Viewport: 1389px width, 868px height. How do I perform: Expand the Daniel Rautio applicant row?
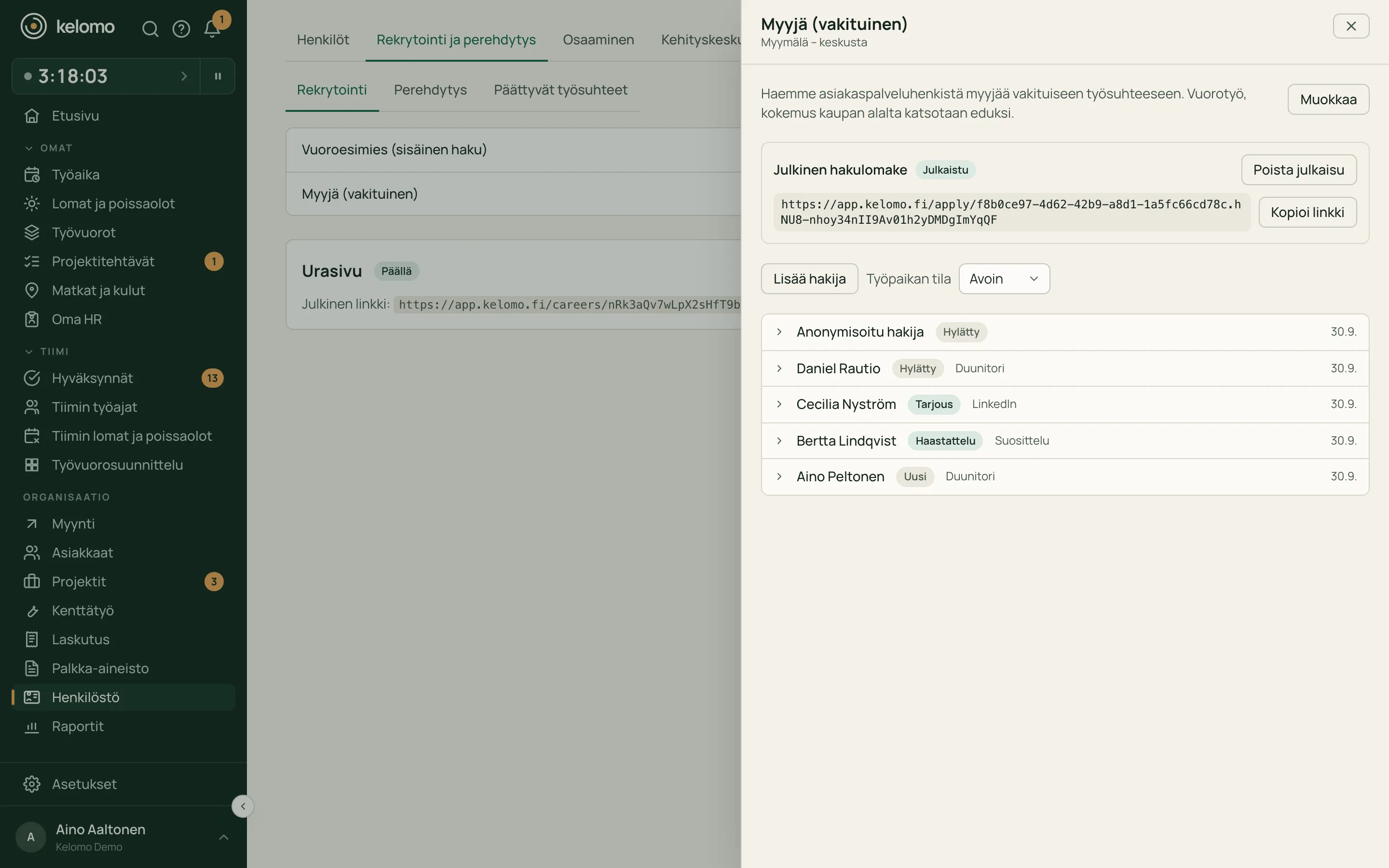click(x=1065, y=368)
